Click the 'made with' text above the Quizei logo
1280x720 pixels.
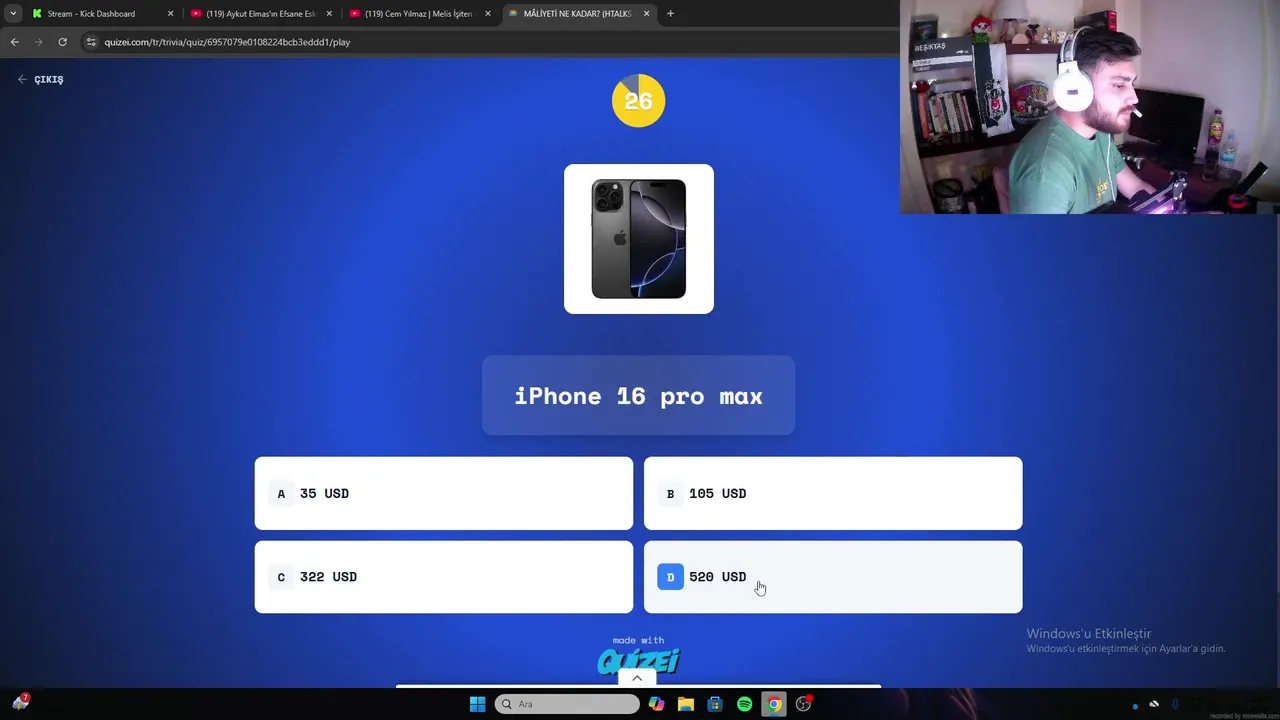(x=638, y=640)
